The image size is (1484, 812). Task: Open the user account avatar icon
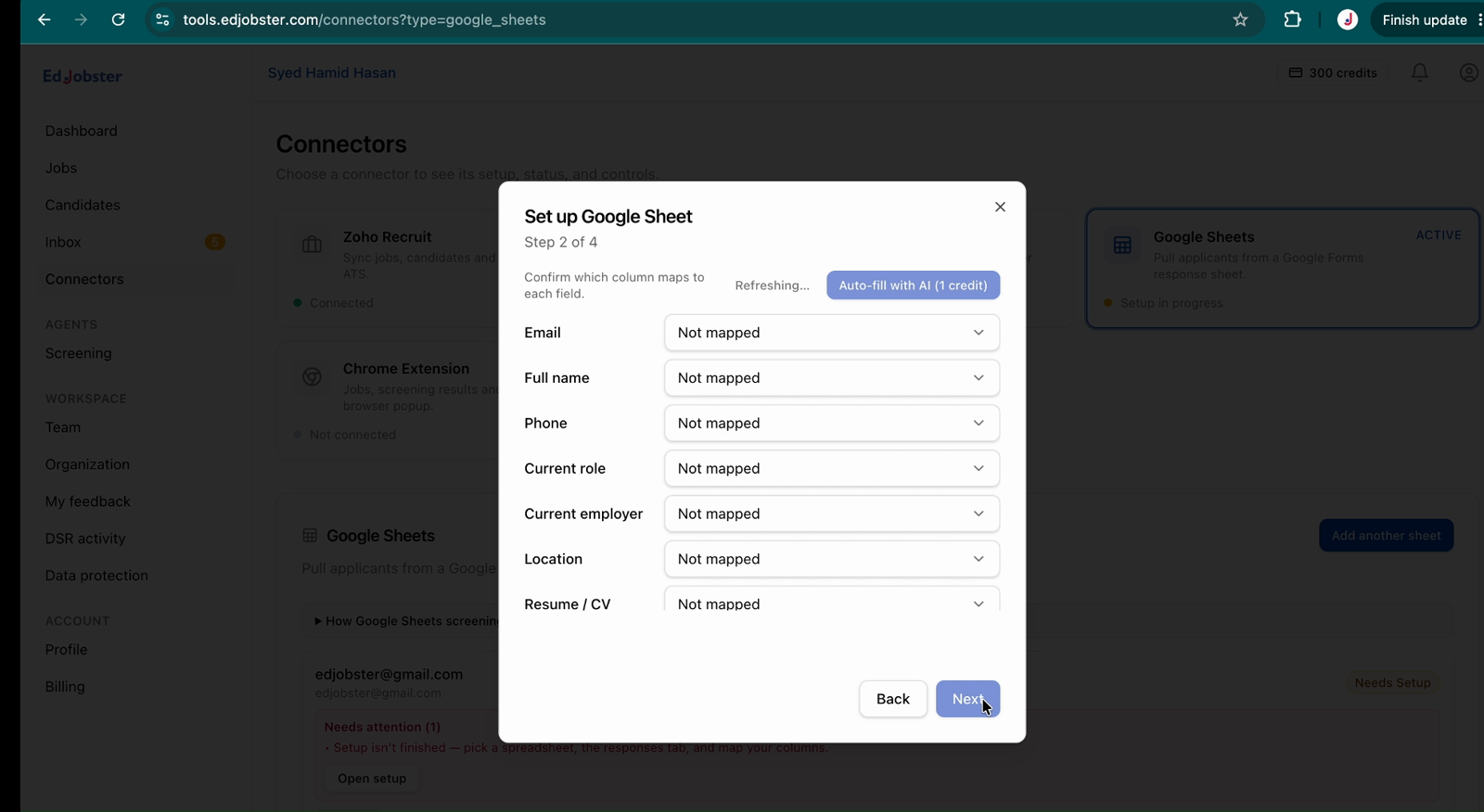(x=1468, y=72)
